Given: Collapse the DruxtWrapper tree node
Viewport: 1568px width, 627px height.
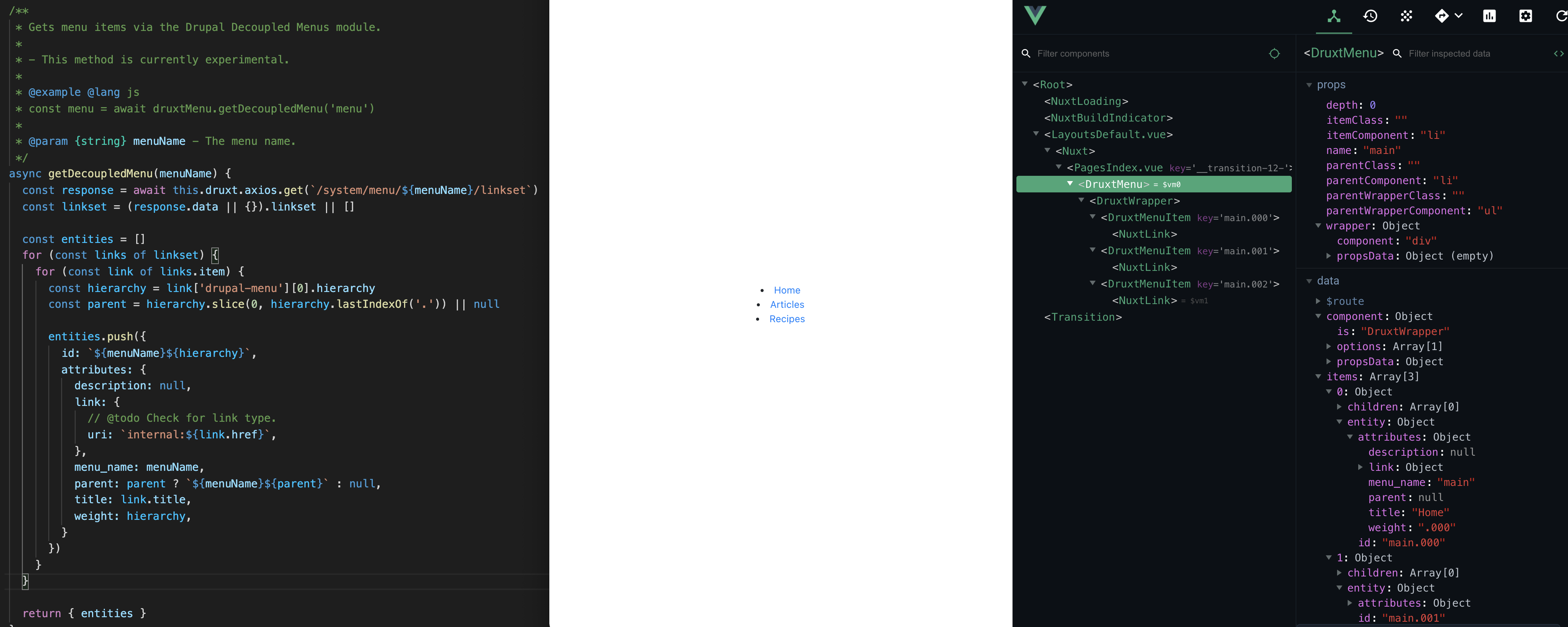Looking at the screenshot, I should click(x=1082, y=200).
